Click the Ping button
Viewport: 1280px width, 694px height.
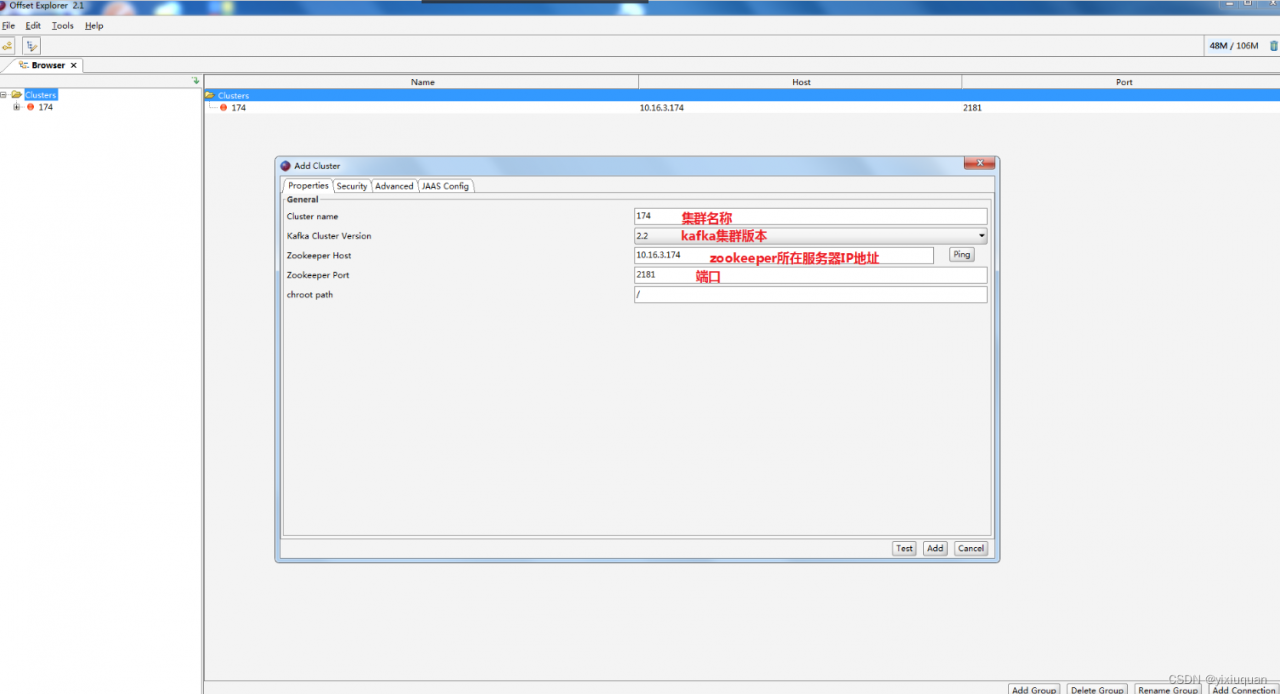click(x=962, y=255)
